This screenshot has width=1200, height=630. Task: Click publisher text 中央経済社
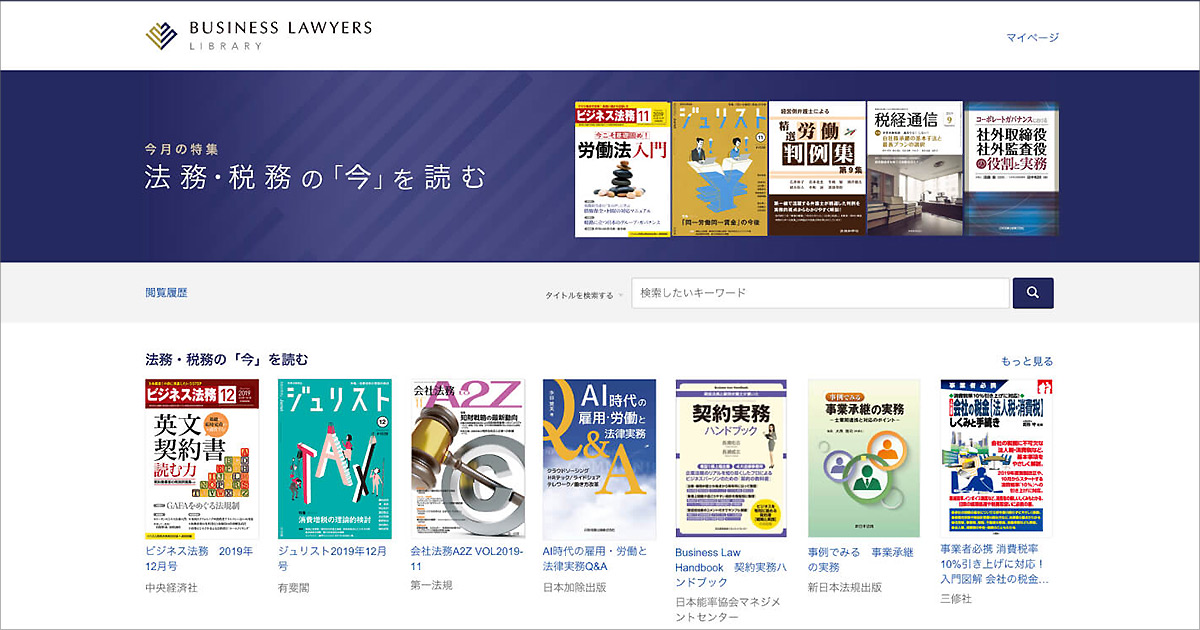[171, 588]
